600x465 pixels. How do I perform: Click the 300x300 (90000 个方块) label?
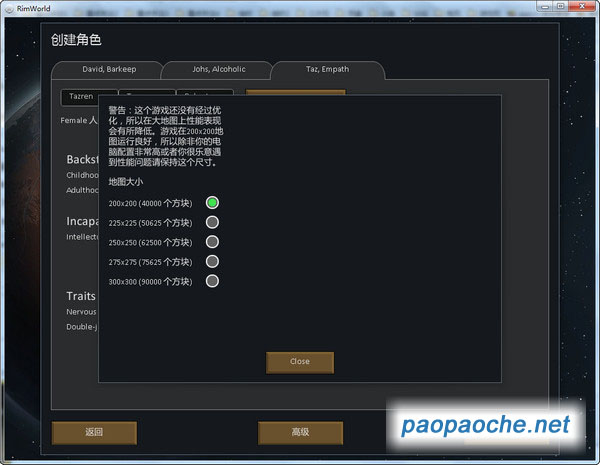[x=150, y=282]
